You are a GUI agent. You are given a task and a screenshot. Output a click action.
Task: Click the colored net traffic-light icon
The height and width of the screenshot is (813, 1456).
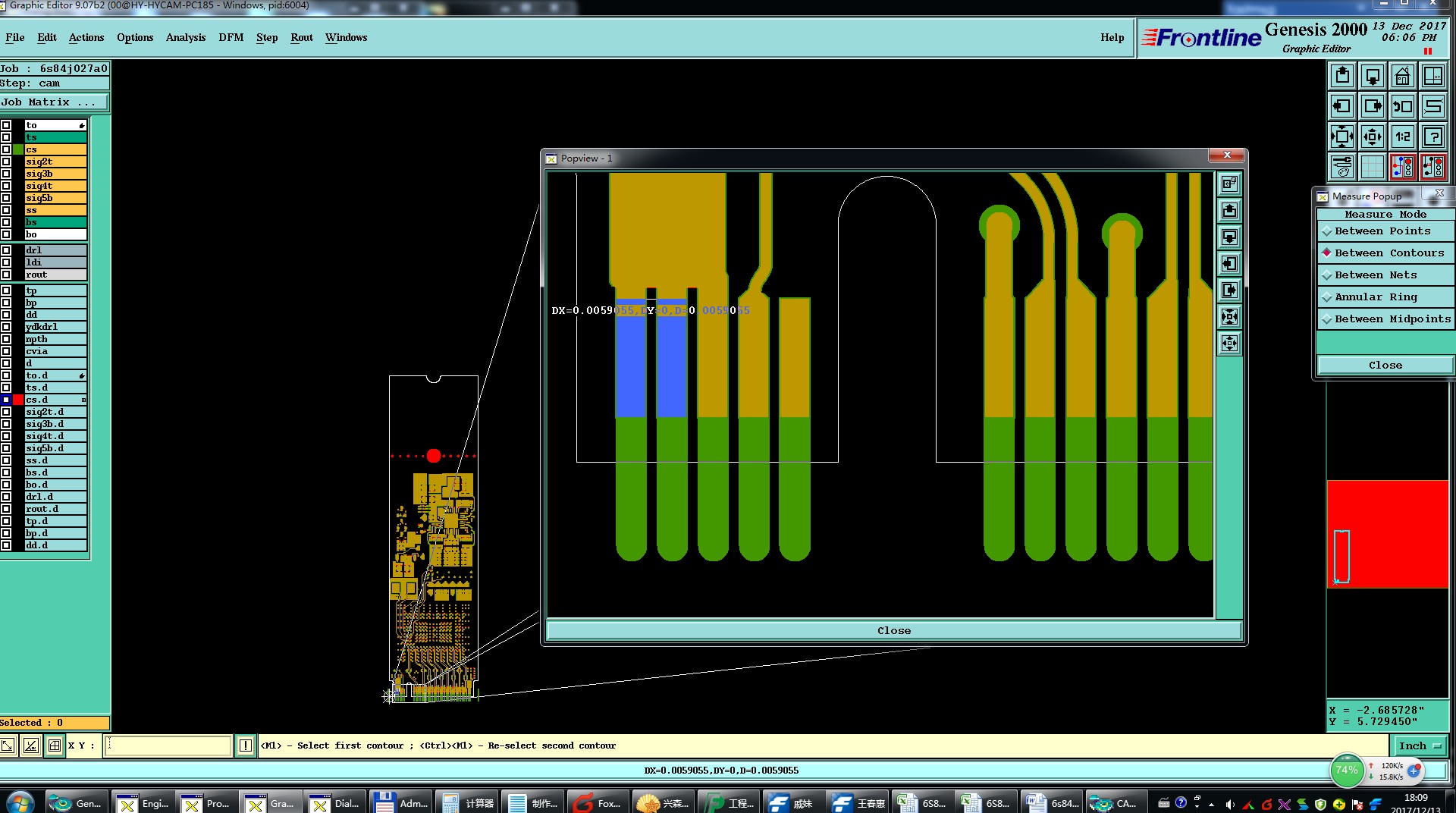tap(1403, 167)
